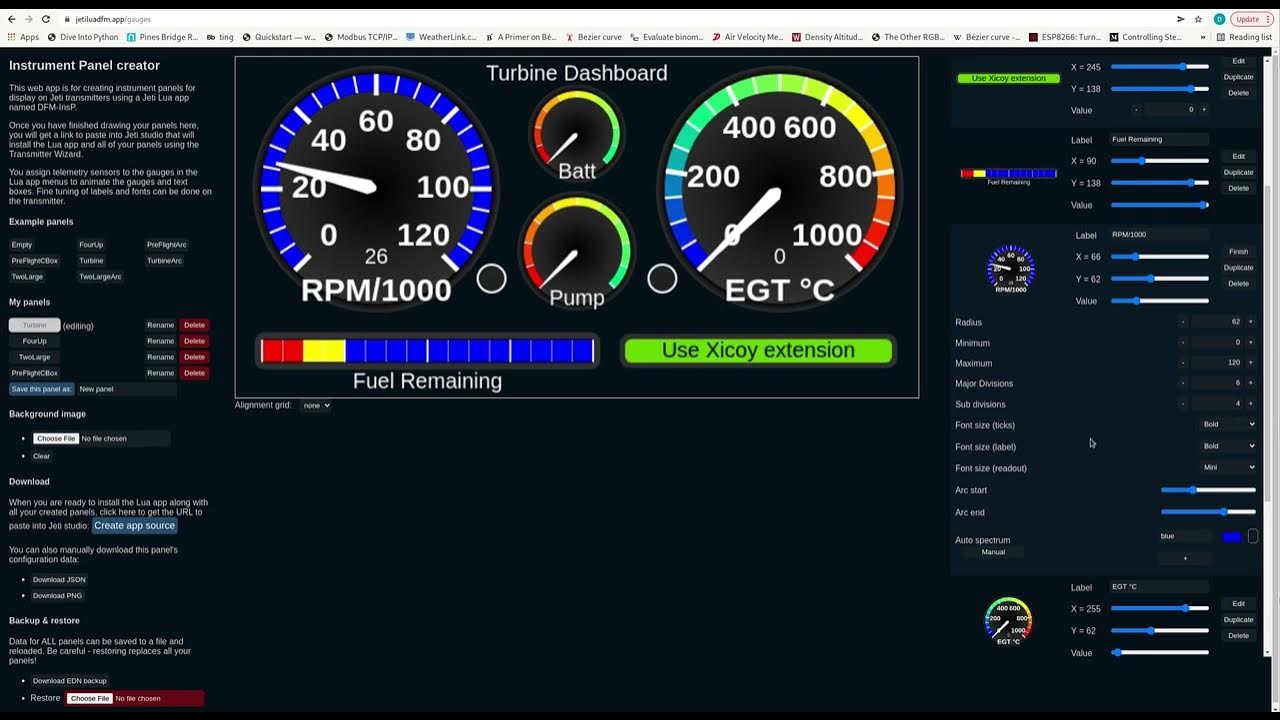Decrease the Radius value with minus
Screen dimensions: 1280x720
click(1183, 322)
